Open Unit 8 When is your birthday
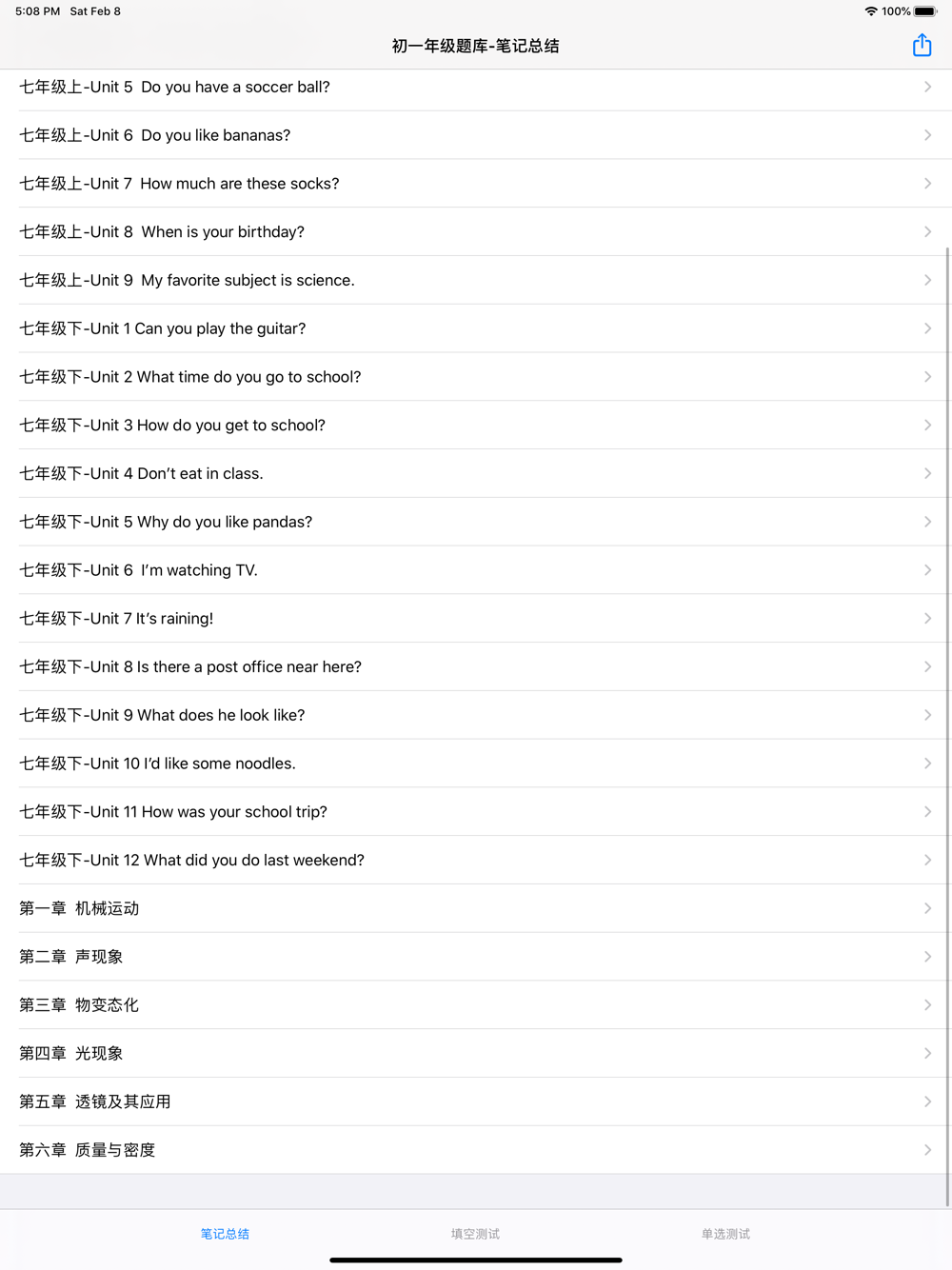The width and height of the screenshot is (952, 1270). click(x=162, y=232)
